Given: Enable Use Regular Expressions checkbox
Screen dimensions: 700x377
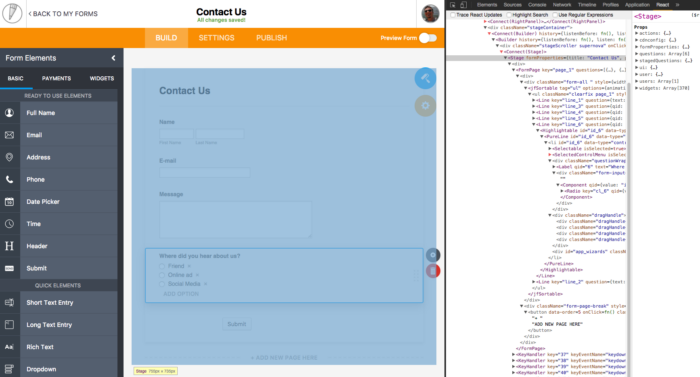Looking at the screenshot, I should [555, 15].
